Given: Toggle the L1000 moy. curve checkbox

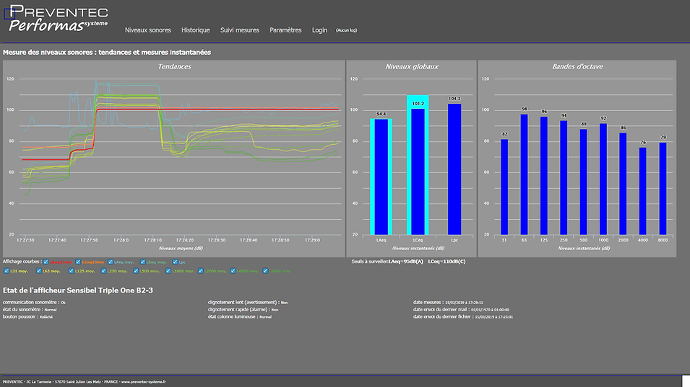Looking at the screenshot, I should tap(168, 271).
